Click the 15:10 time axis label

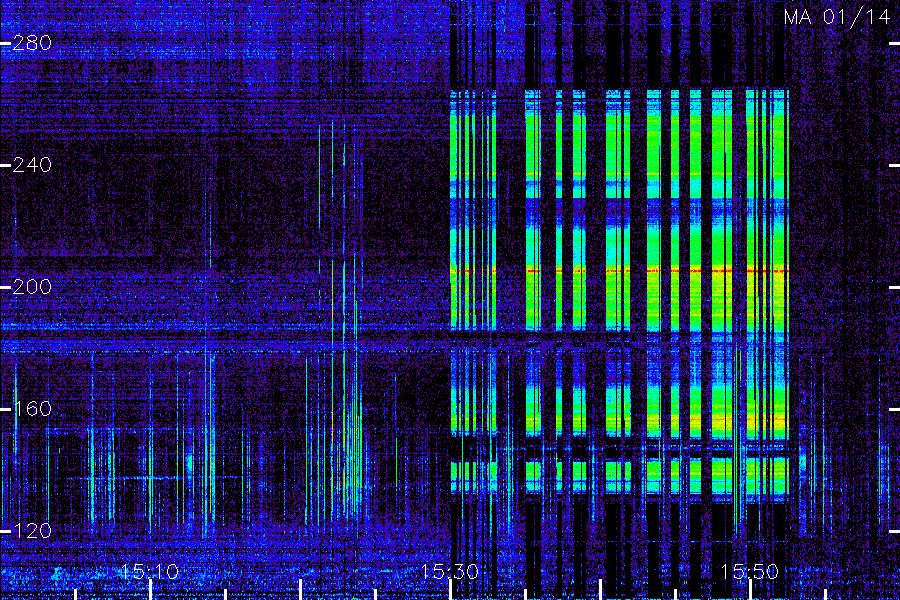pos(150,572)
